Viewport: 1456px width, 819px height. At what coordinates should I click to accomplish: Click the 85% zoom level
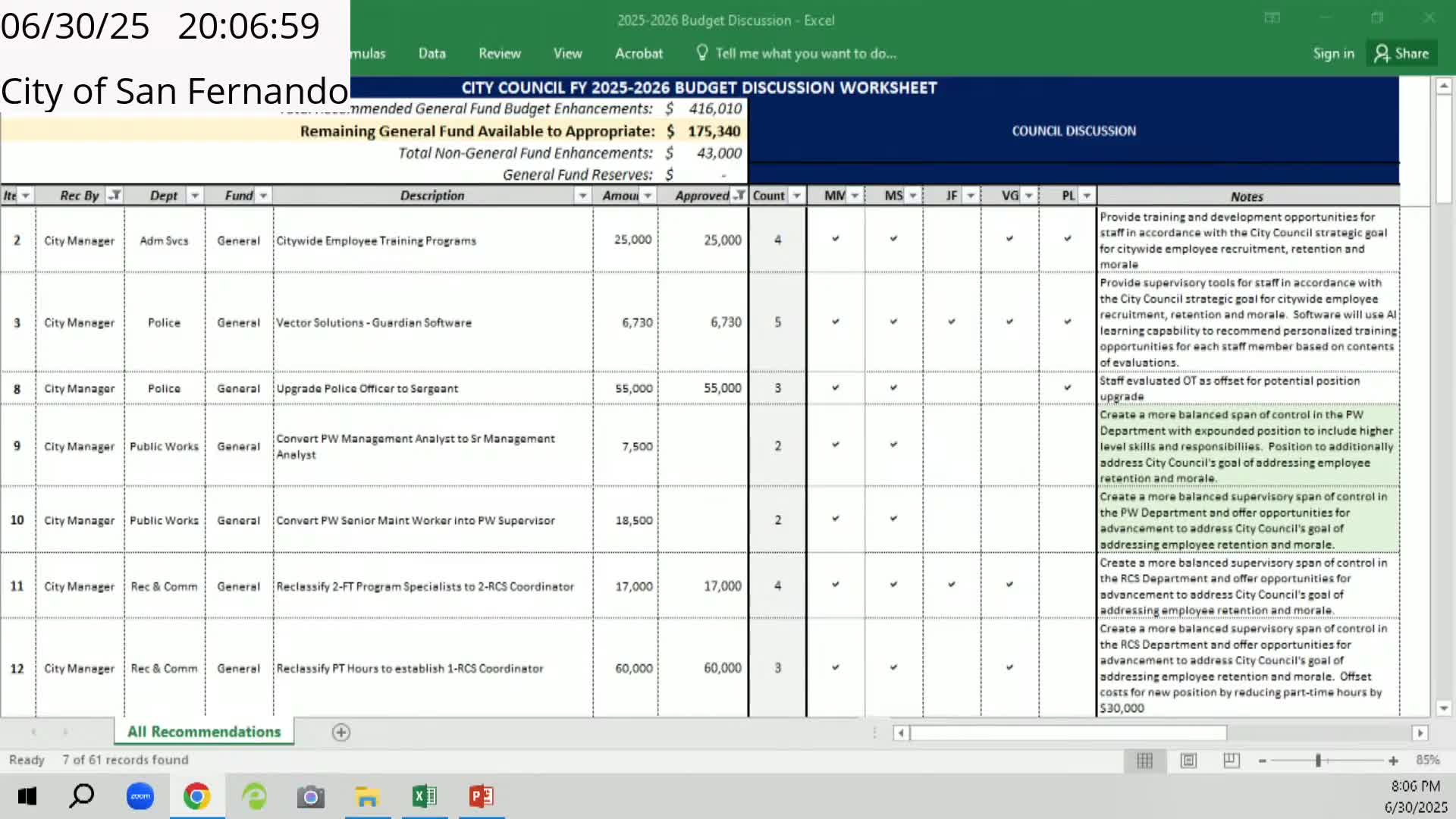(1427, 760)
